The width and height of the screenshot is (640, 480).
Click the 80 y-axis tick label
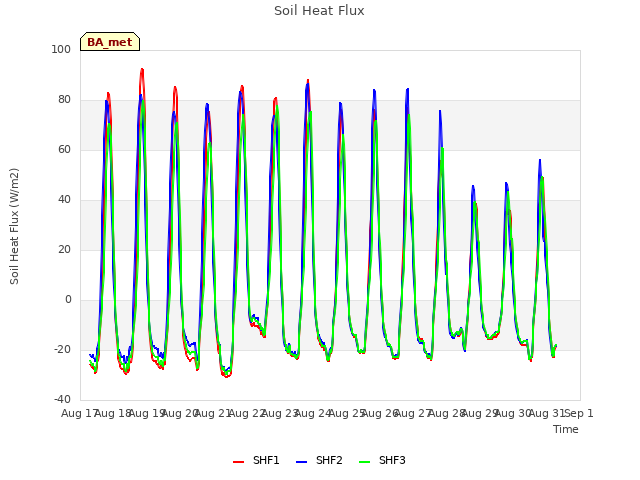point(64,100)
